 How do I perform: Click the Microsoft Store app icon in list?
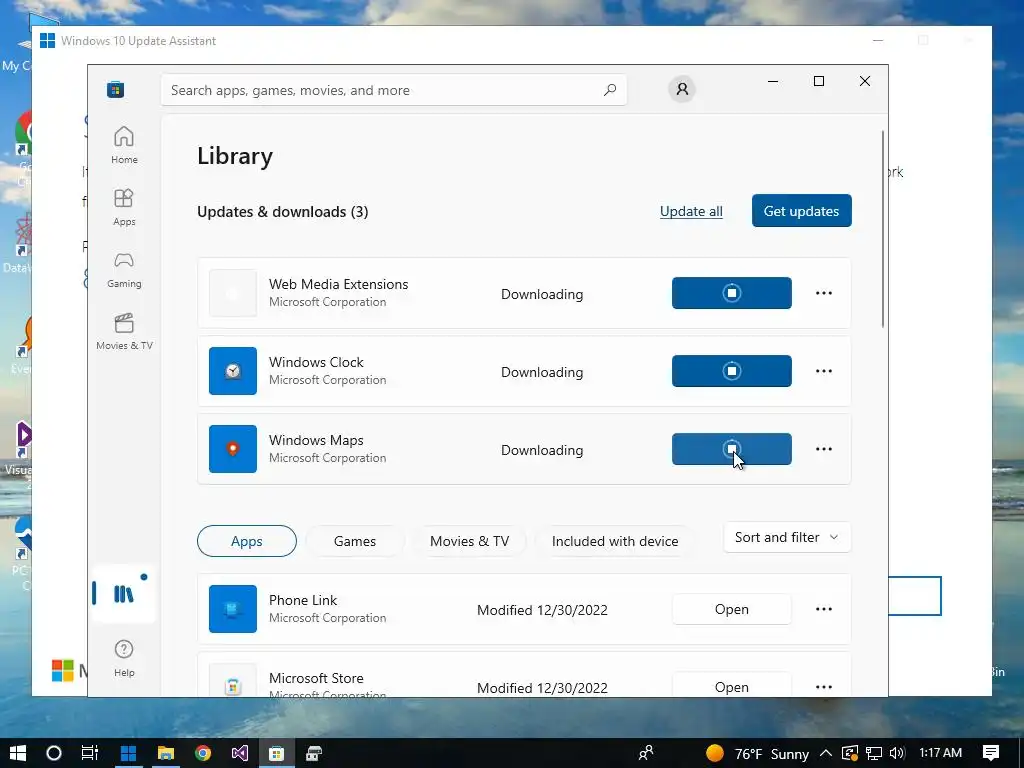tap(232, 680)
